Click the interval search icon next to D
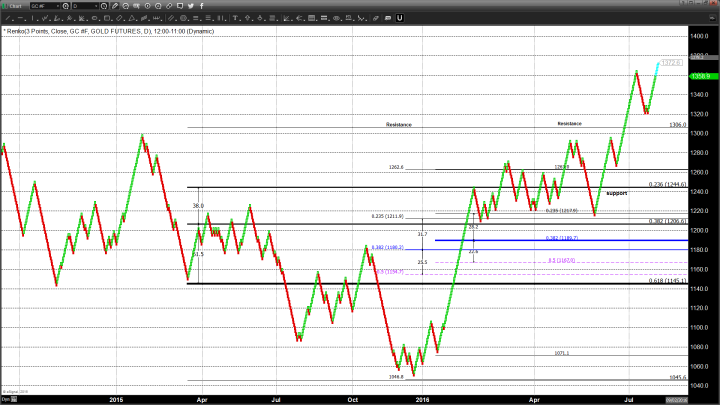 pyautogui.click(x=104, y=6)
